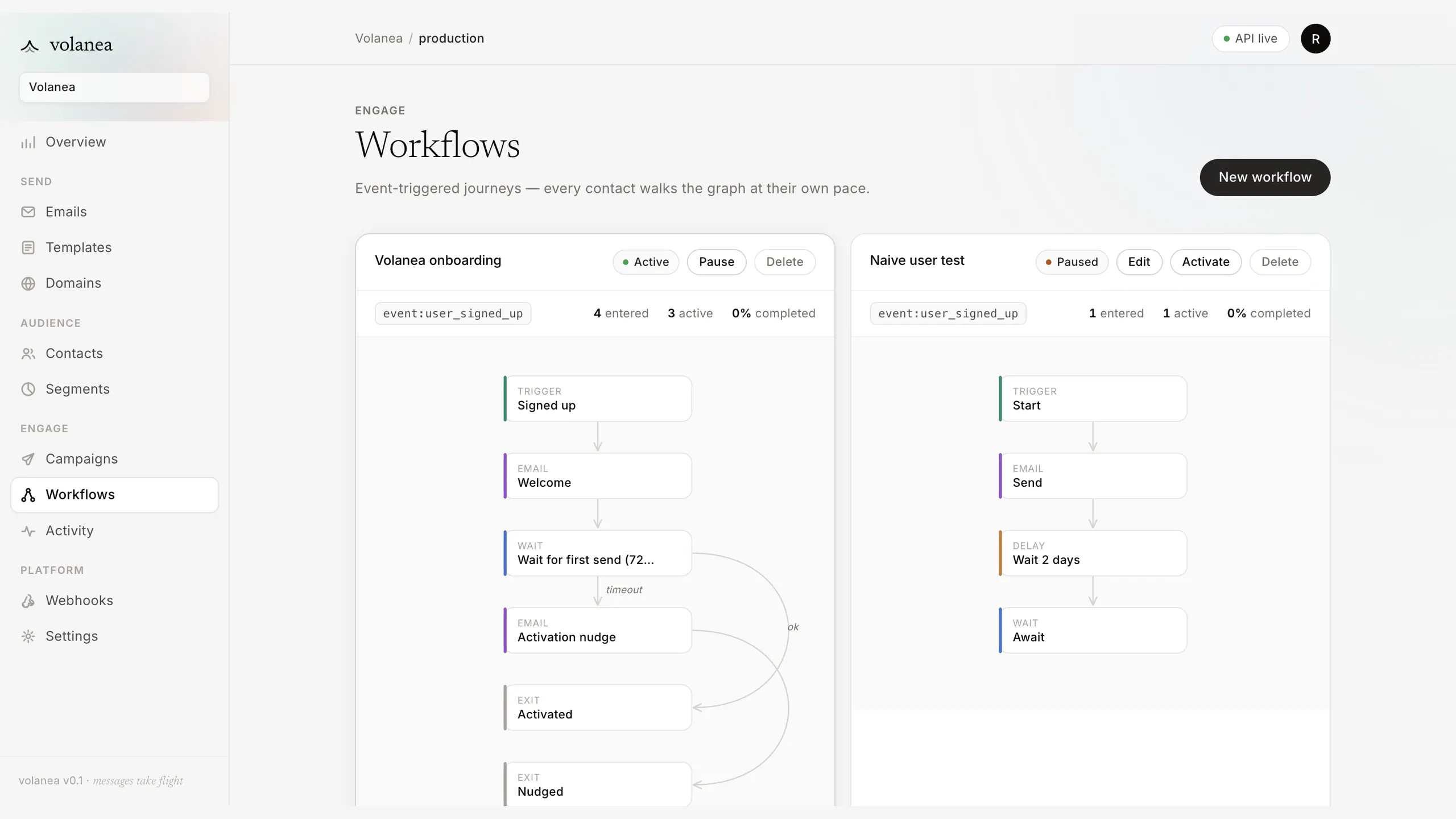Viewport: 1456px width, 819px height.
Task: Click the "1 active" stat
Action: pyautogui.click(x=1185, y=314)
